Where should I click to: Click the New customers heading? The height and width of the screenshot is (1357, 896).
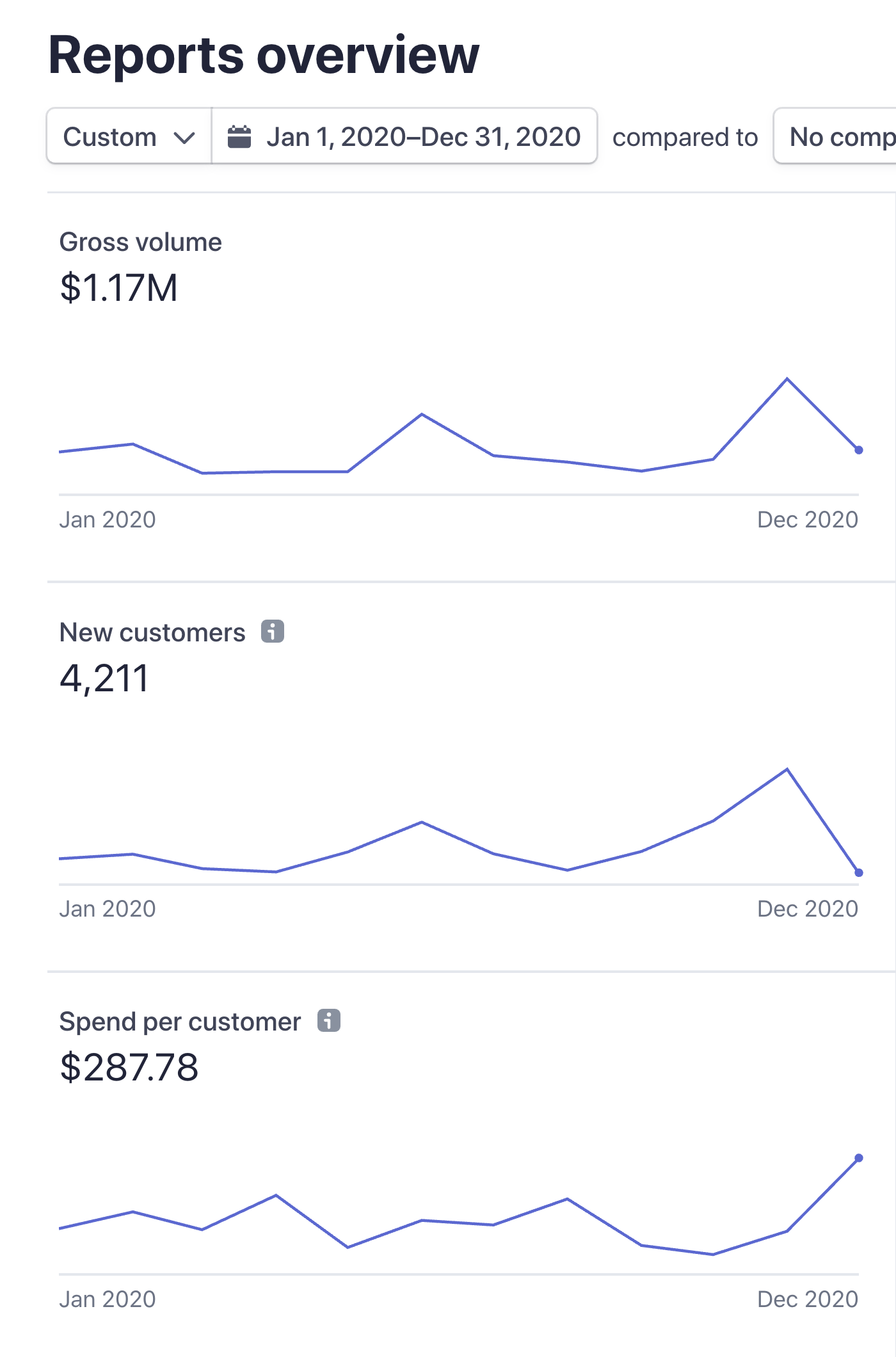tap(152, 632)
